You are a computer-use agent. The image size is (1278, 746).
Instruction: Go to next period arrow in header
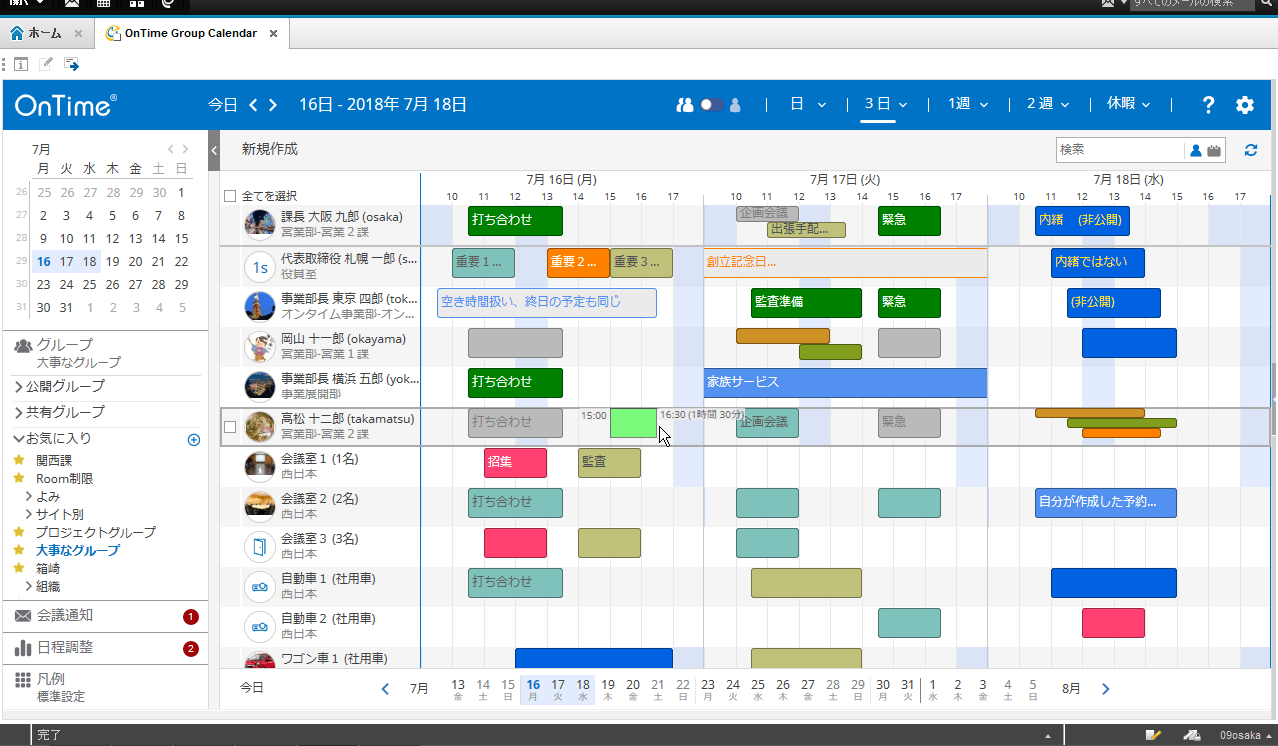(x=272, y=105)
